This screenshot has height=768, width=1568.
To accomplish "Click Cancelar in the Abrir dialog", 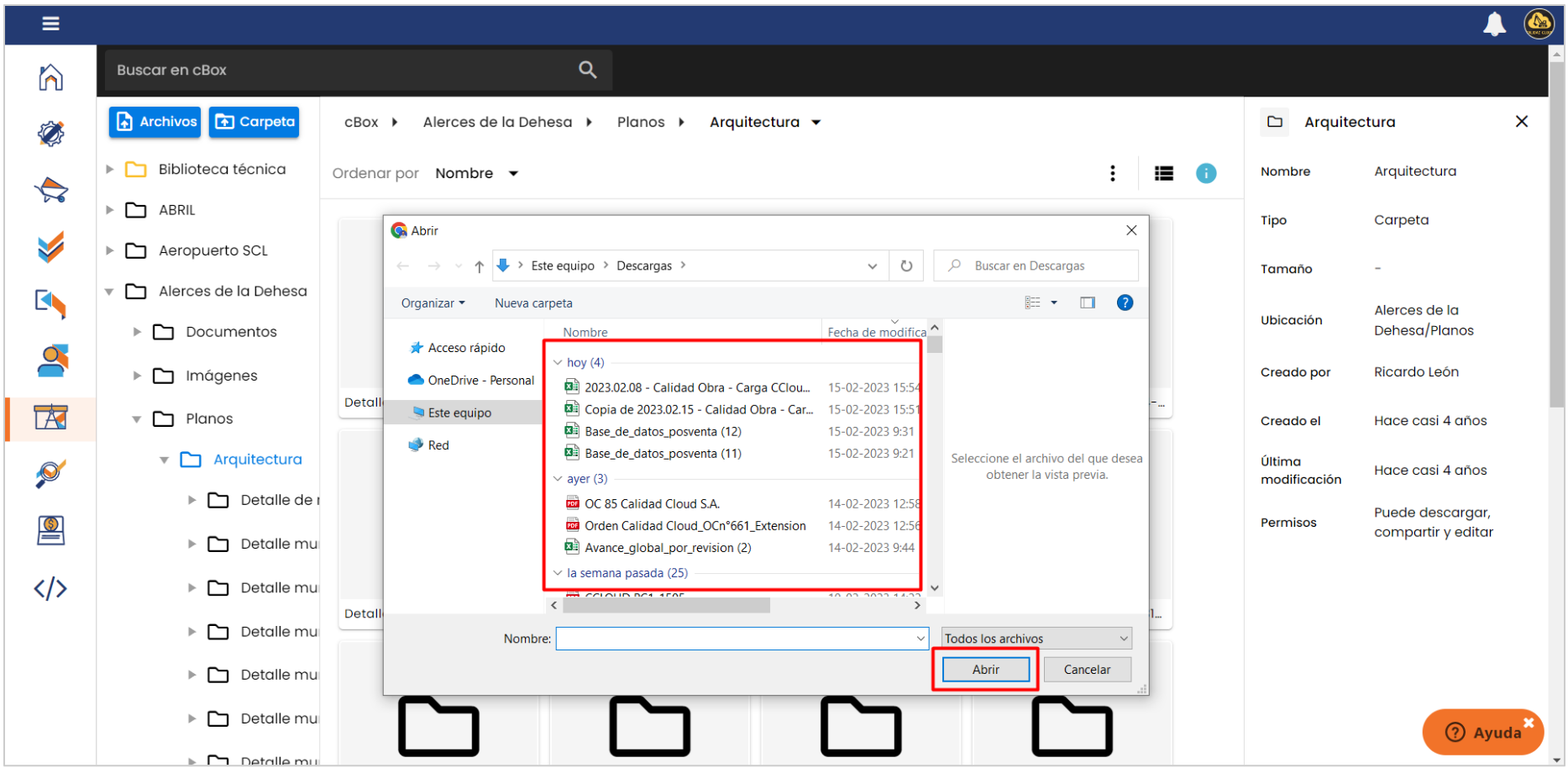I will click(1087, 670).
